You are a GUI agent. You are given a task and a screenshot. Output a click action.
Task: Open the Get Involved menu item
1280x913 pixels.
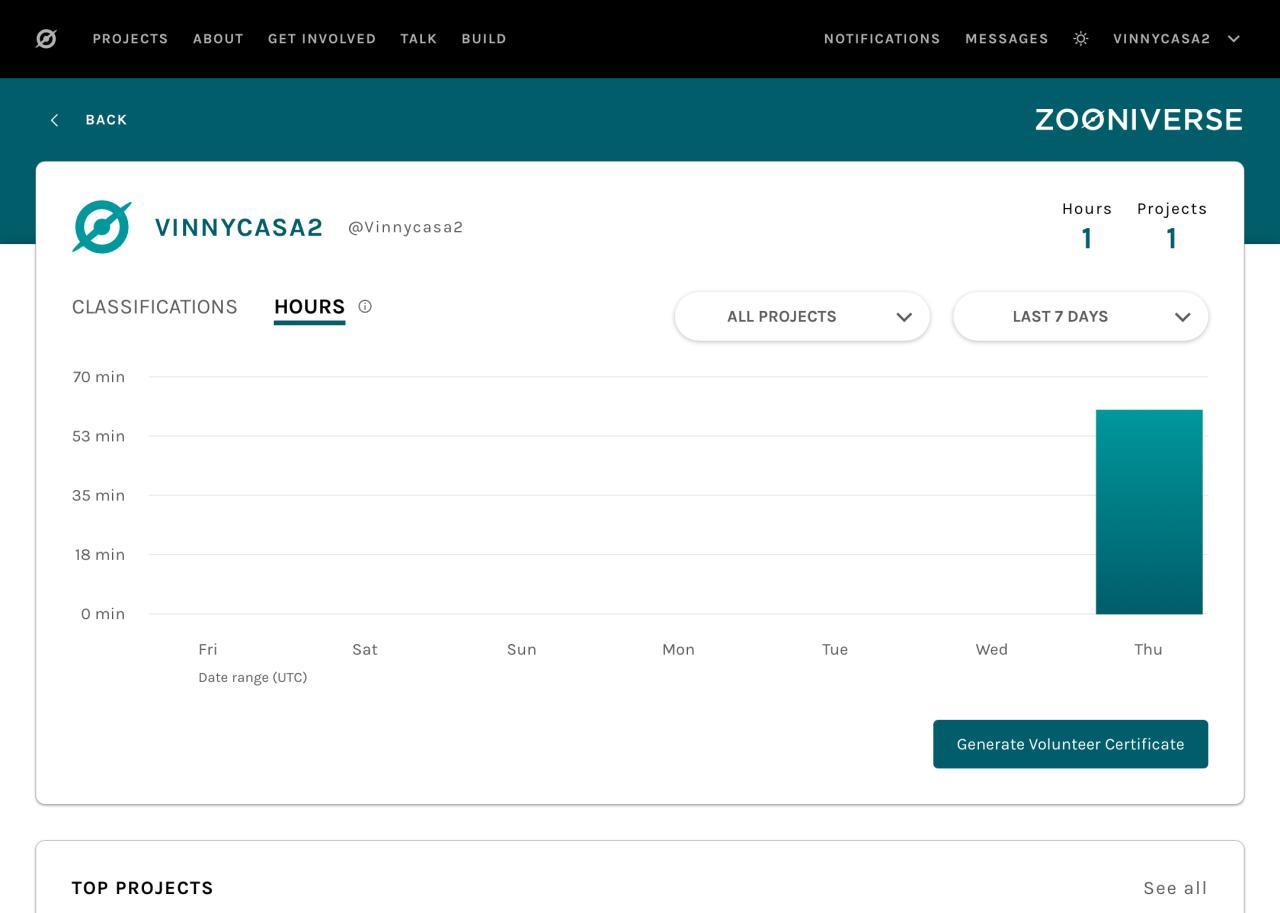(x=322, y=39)
